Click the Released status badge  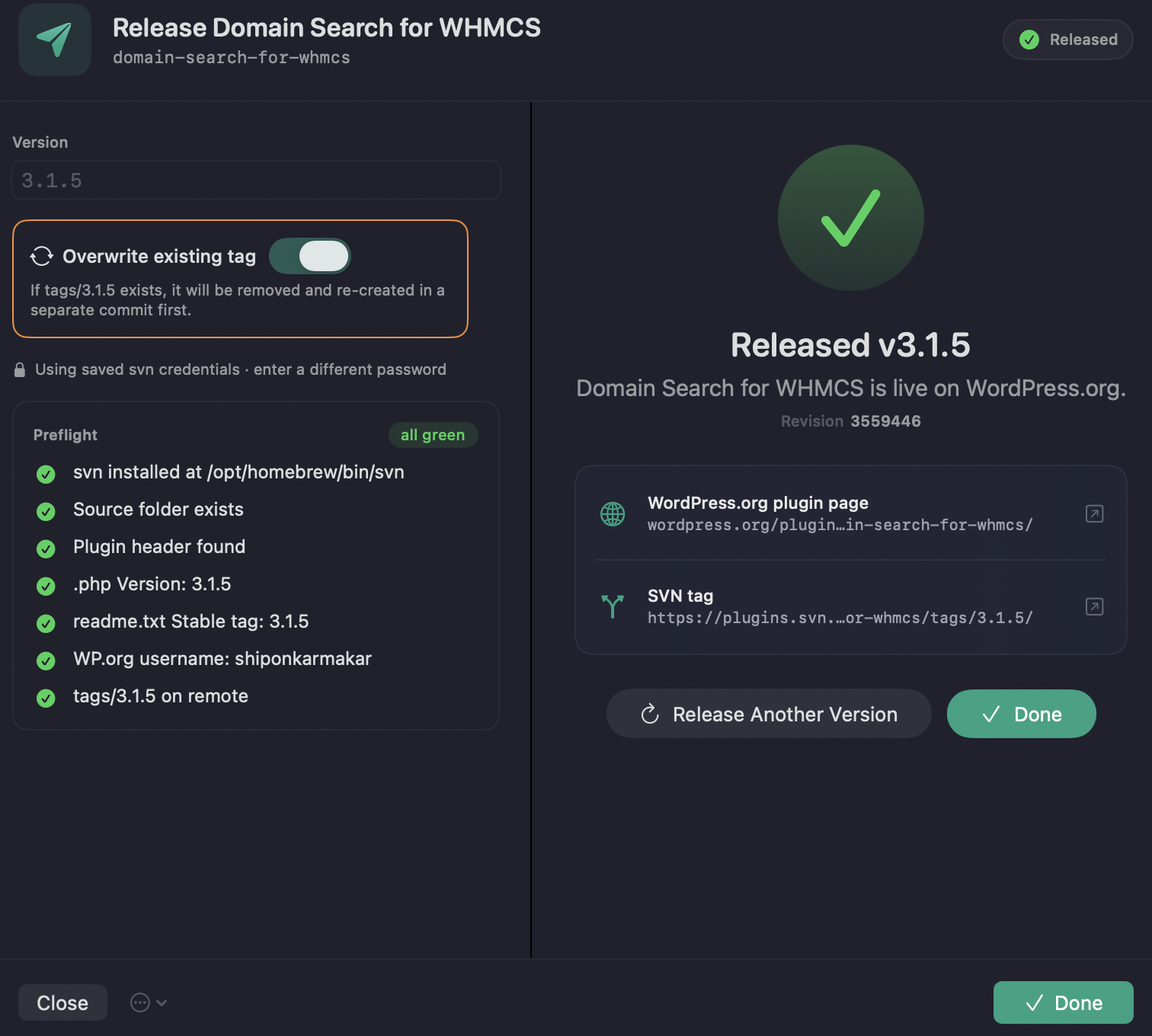[x=1068, y=40]
